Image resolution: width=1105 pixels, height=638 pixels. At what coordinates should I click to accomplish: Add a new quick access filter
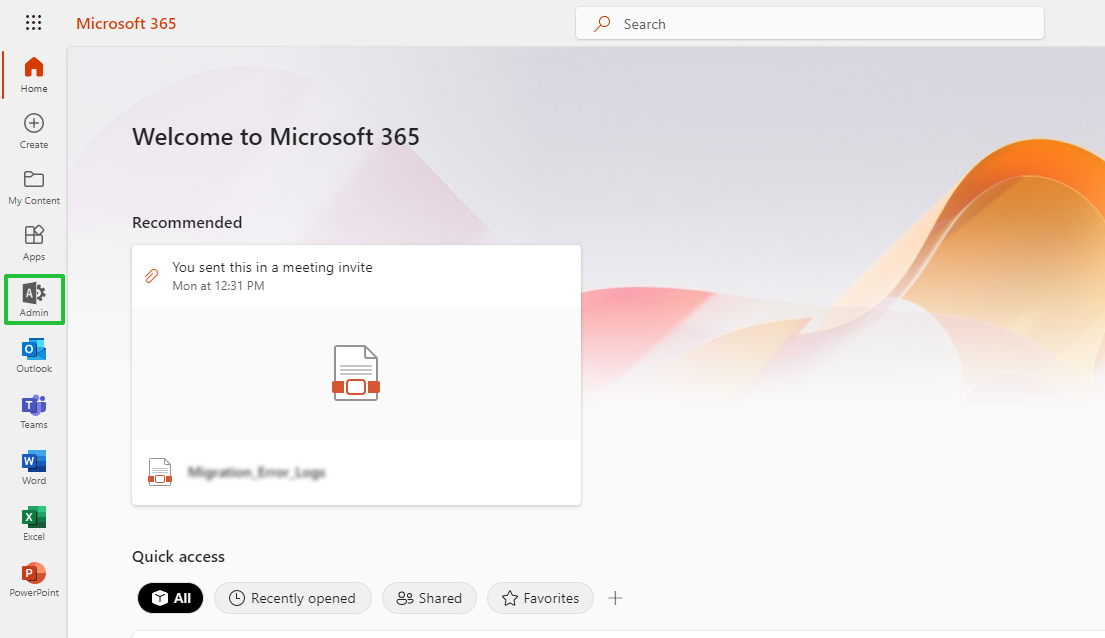tap(615, 598)
